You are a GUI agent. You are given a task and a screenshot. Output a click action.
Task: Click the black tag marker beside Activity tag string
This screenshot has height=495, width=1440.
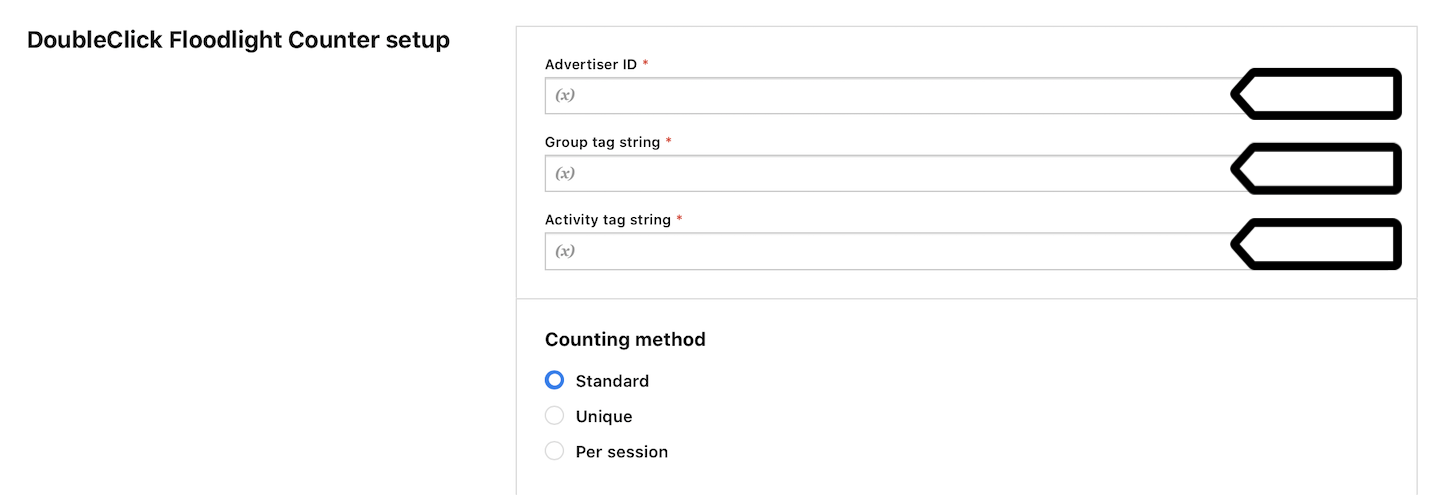1315,245
